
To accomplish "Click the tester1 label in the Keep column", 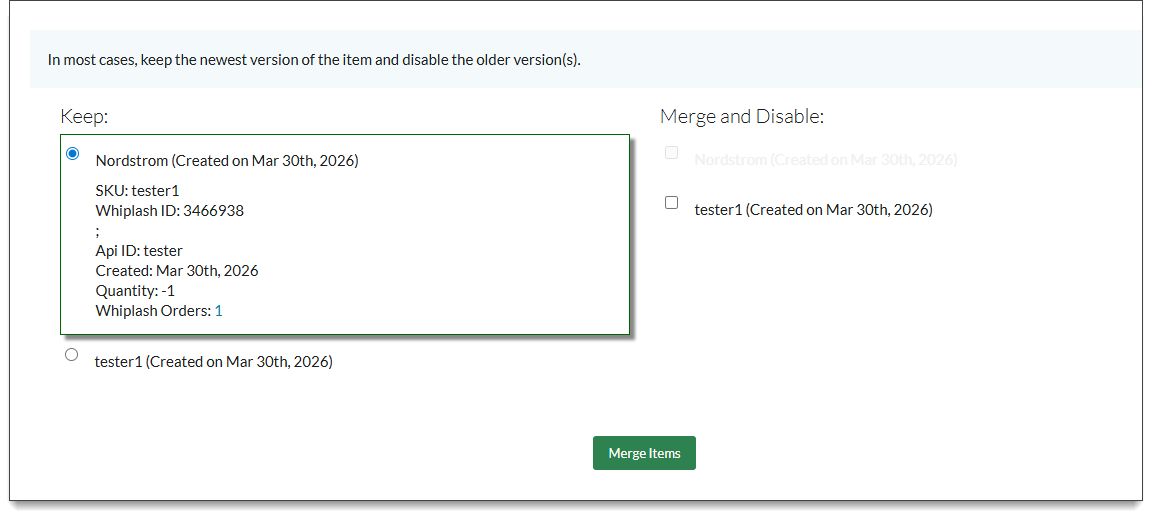I will tap(213, 362).
